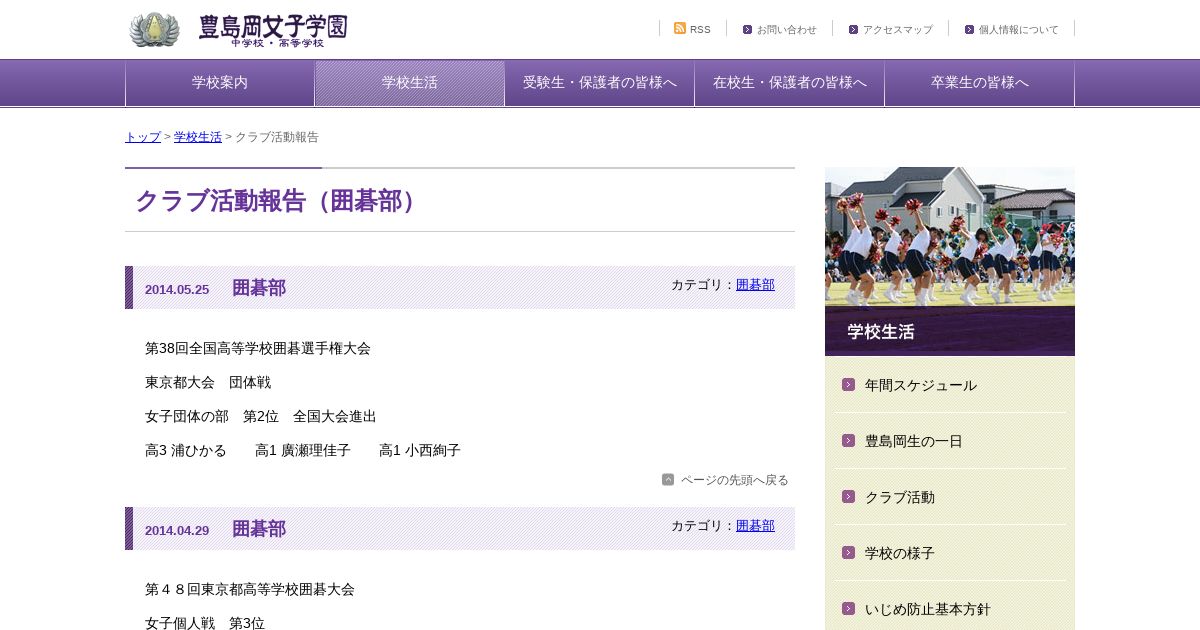This screenshot has height=630, width=1200.
Task: Click bullet icon next to クラブ活動
Action: [x=848, y=496]
